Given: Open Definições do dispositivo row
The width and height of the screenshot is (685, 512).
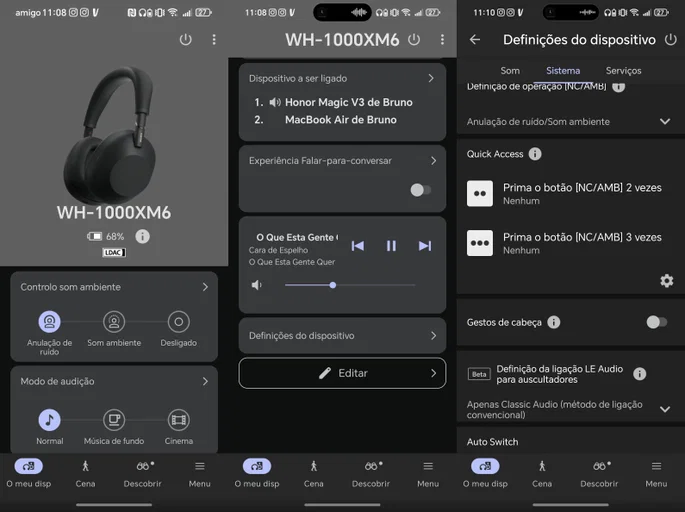Looking at the screenshot, I should (342, 336).
